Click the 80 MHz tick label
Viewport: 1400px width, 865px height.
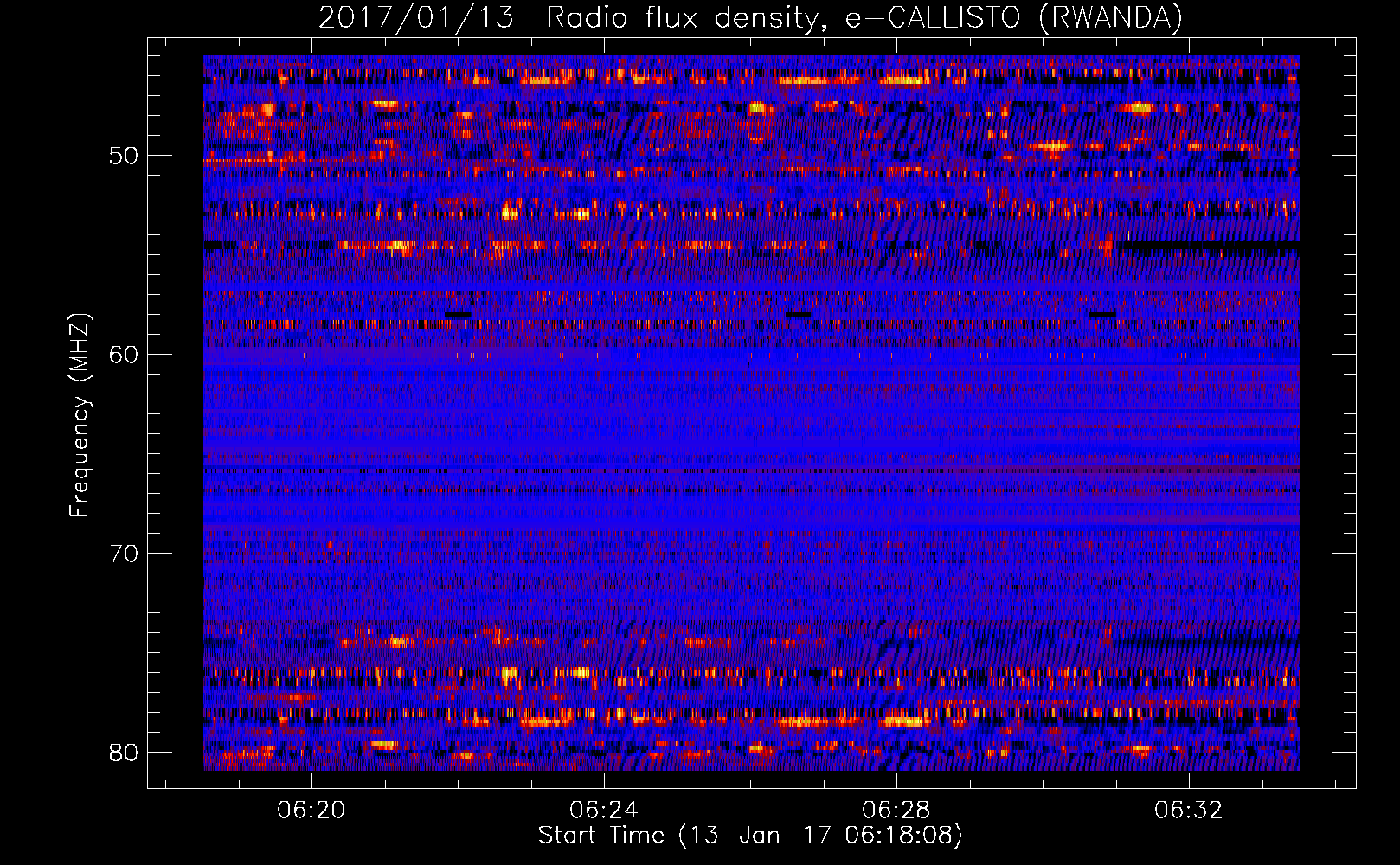pyautogui.click(x=124, y=753)
